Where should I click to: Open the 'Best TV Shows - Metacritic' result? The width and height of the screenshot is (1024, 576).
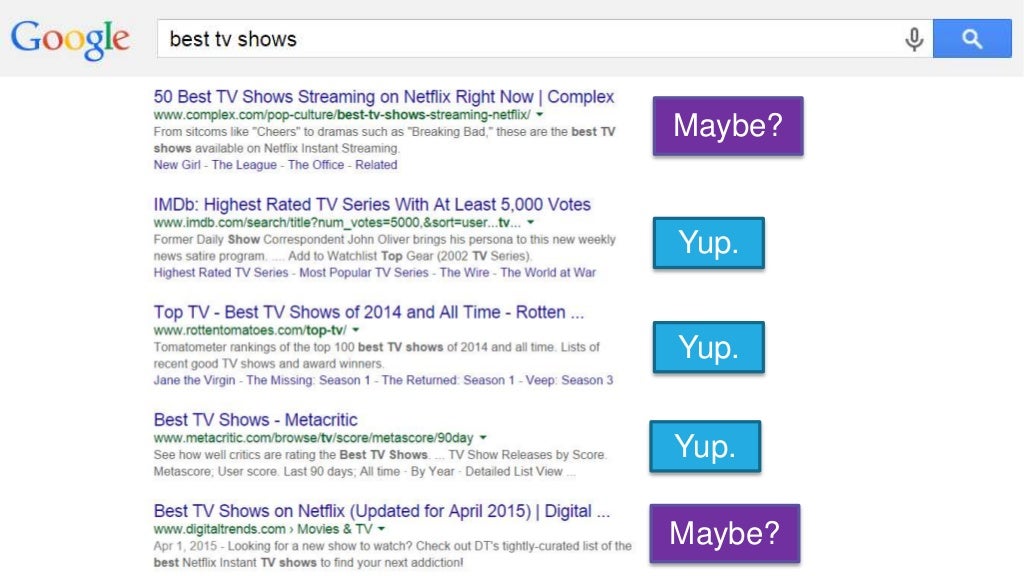255,419
